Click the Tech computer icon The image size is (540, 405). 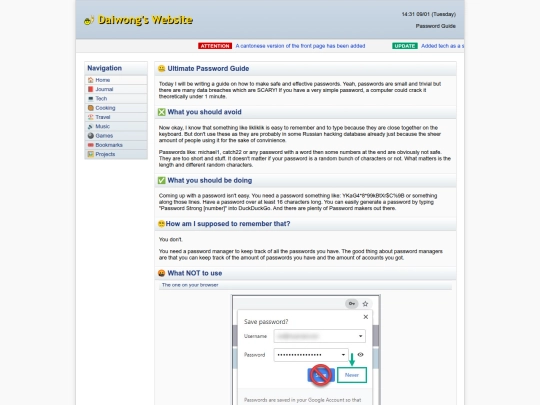coord(91,98)
